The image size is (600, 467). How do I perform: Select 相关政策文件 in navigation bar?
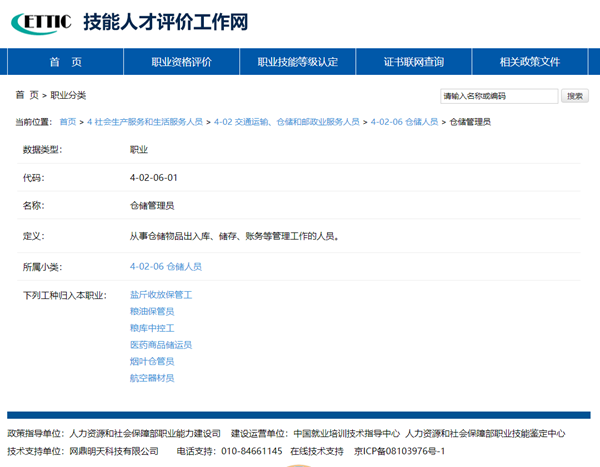click(x=529, y=62)
